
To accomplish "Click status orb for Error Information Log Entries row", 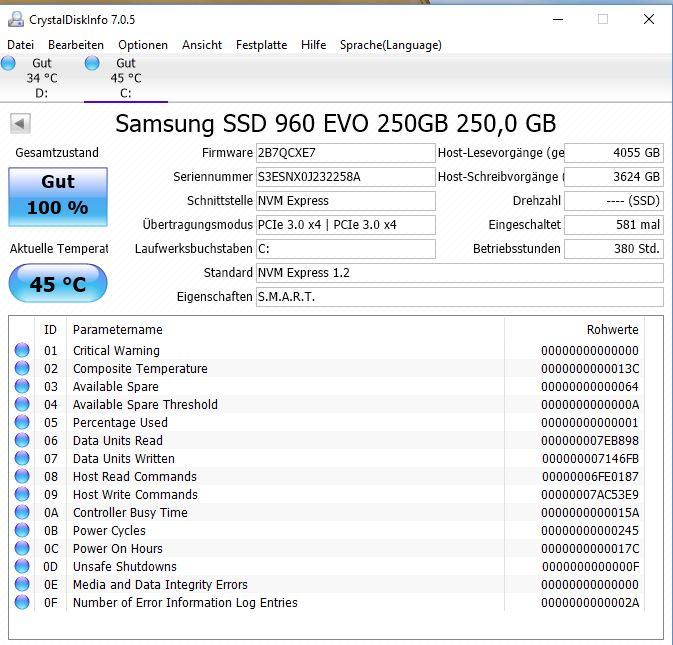I will point(22,603).
